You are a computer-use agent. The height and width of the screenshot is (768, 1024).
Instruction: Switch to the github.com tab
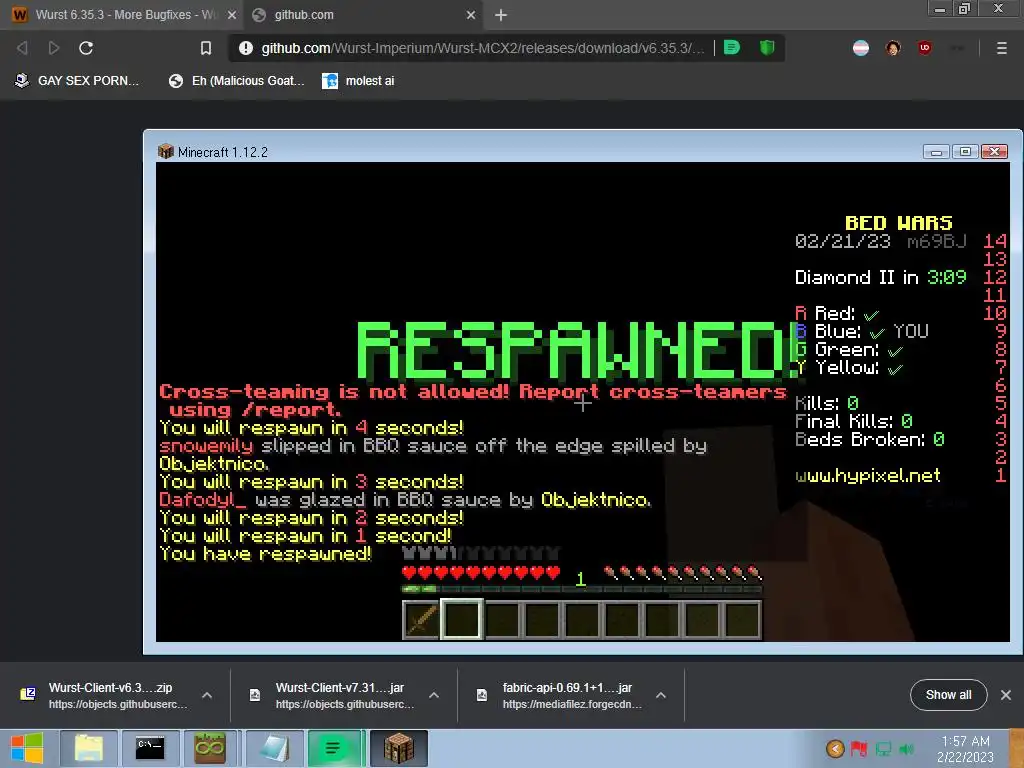pyautogui.click(x=363, y=15)
